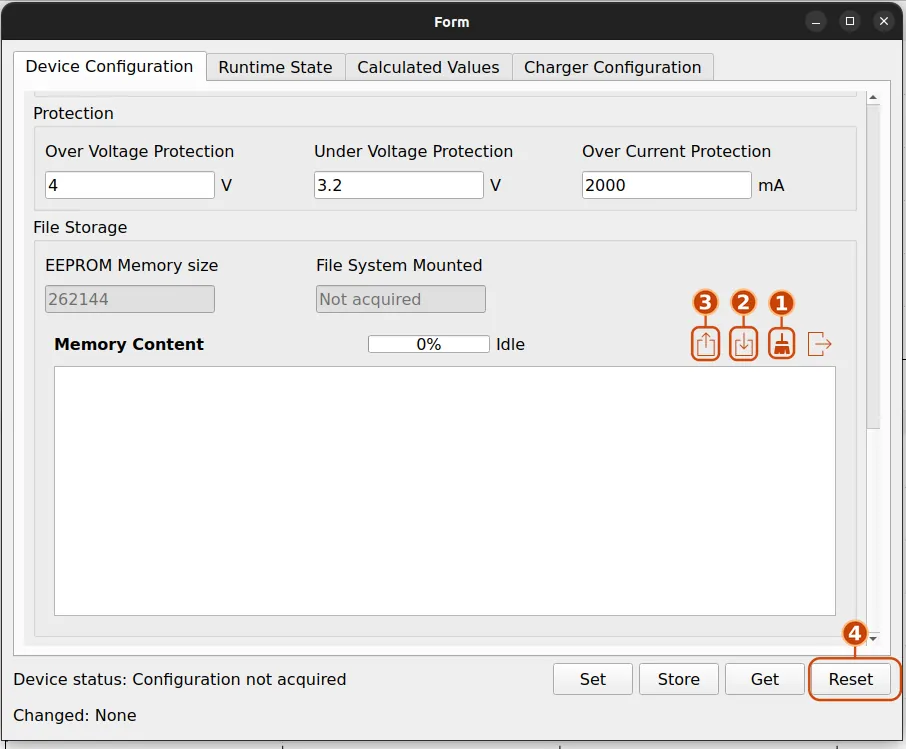
Task: Click the scrollbar down arrow
Action: 873,639
